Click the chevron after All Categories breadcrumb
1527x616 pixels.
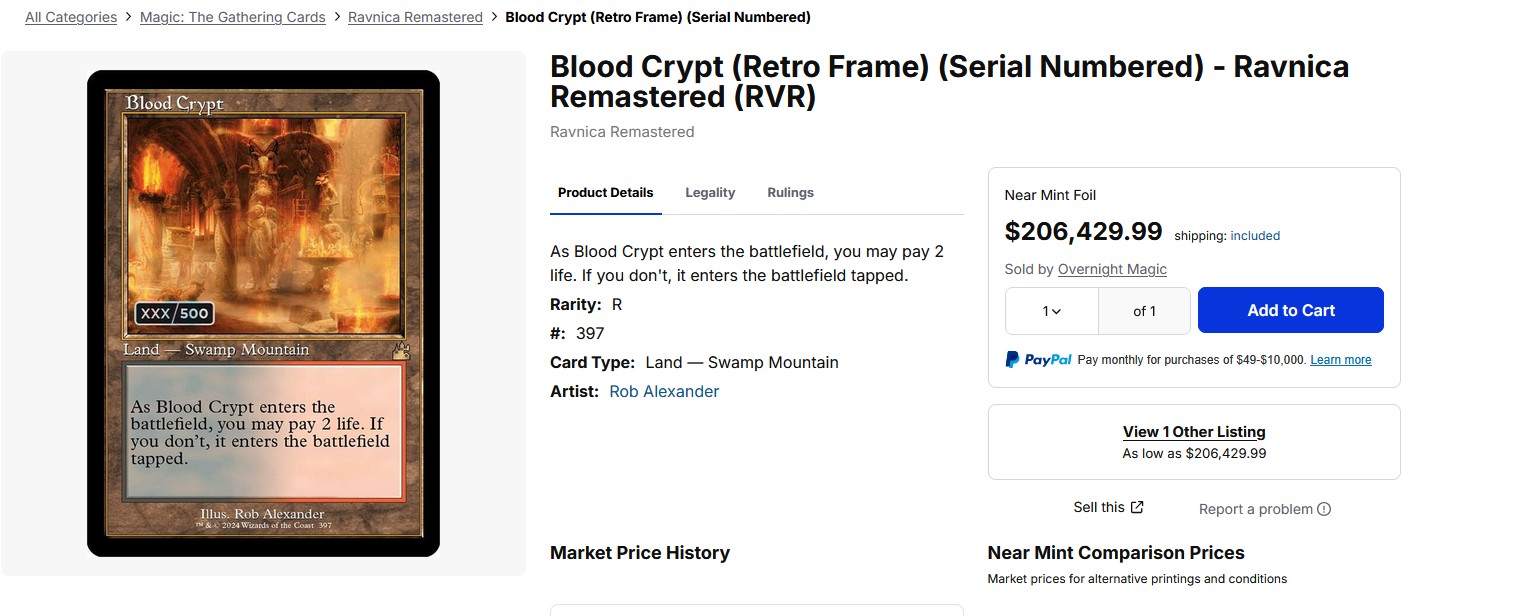coord(129,17)
